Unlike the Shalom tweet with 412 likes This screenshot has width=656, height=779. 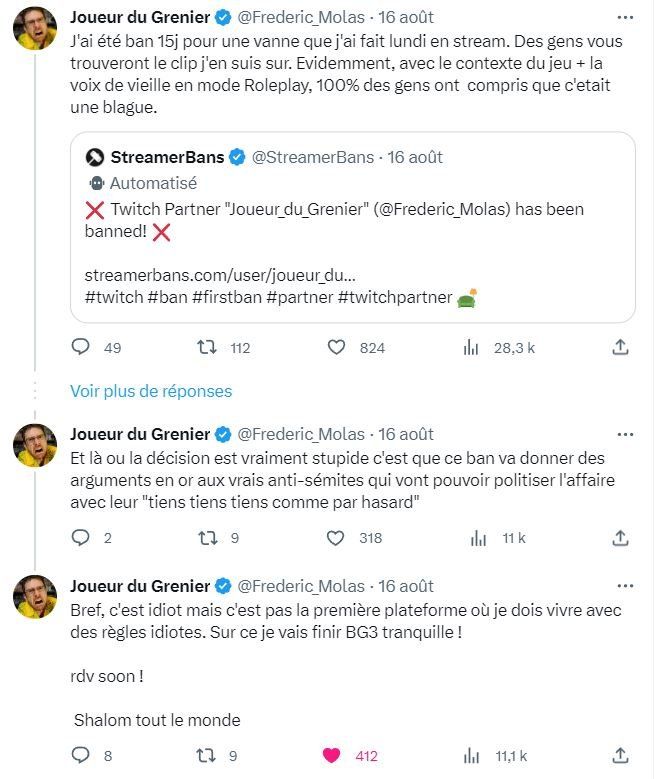point(338,755)
